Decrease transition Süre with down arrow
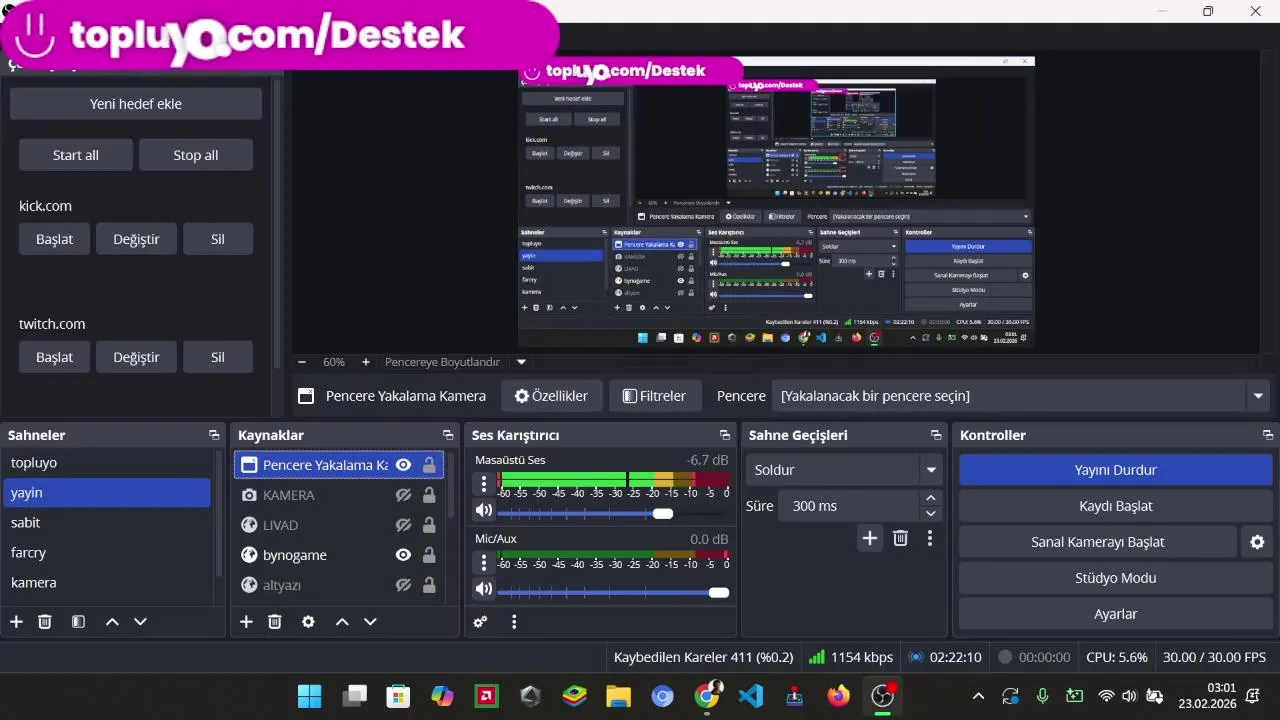 [x=931, y=513]
